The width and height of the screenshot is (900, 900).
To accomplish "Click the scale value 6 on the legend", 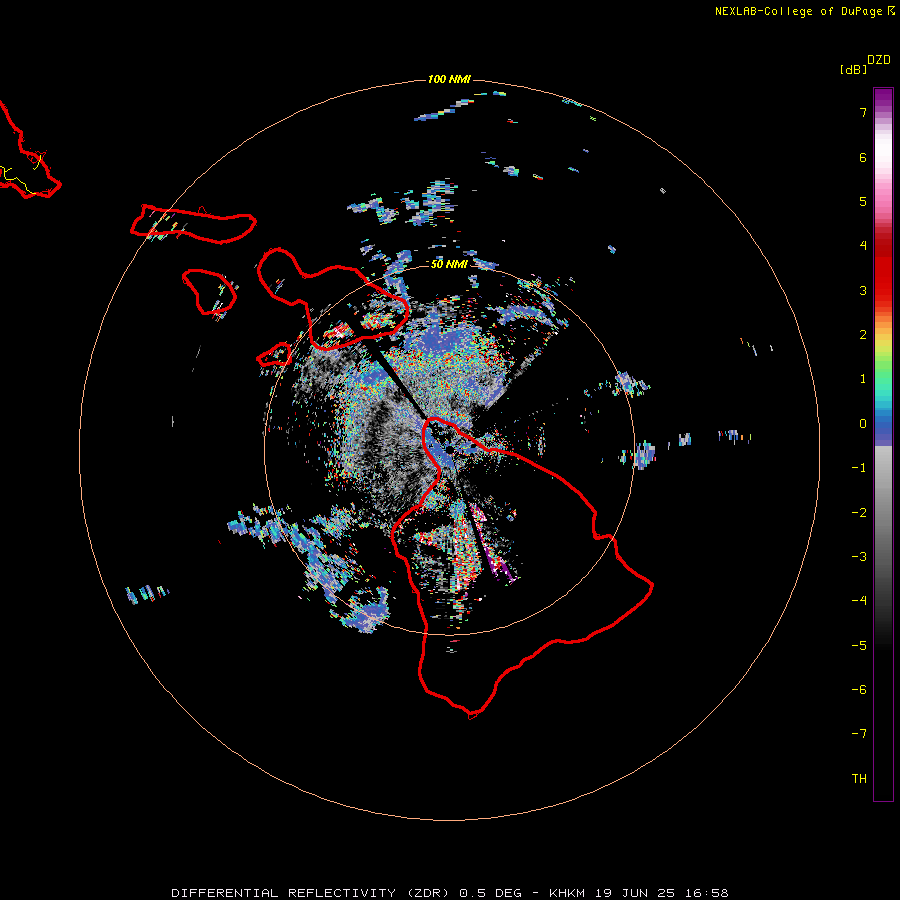I will tap(863, 157).
